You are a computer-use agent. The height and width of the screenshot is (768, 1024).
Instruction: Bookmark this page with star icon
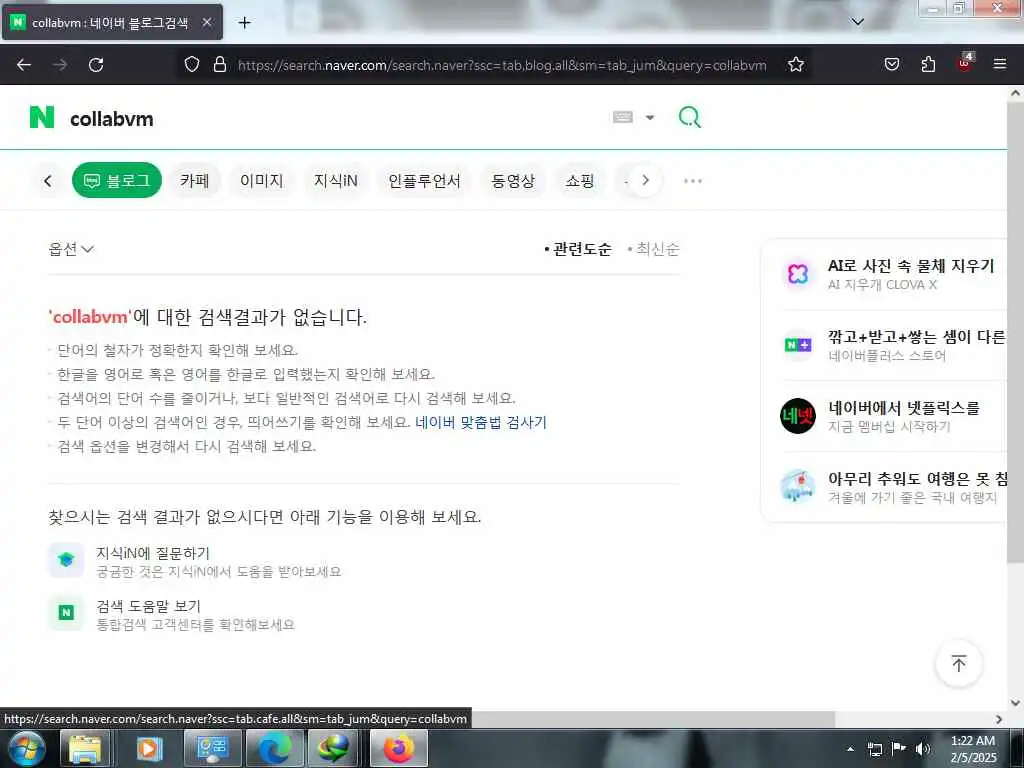pyautogui.click(x=795, y=65)
